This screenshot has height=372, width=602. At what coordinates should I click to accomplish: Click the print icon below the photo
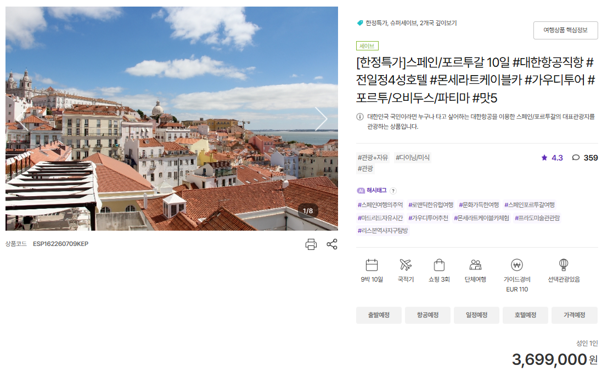click(311, 244)
